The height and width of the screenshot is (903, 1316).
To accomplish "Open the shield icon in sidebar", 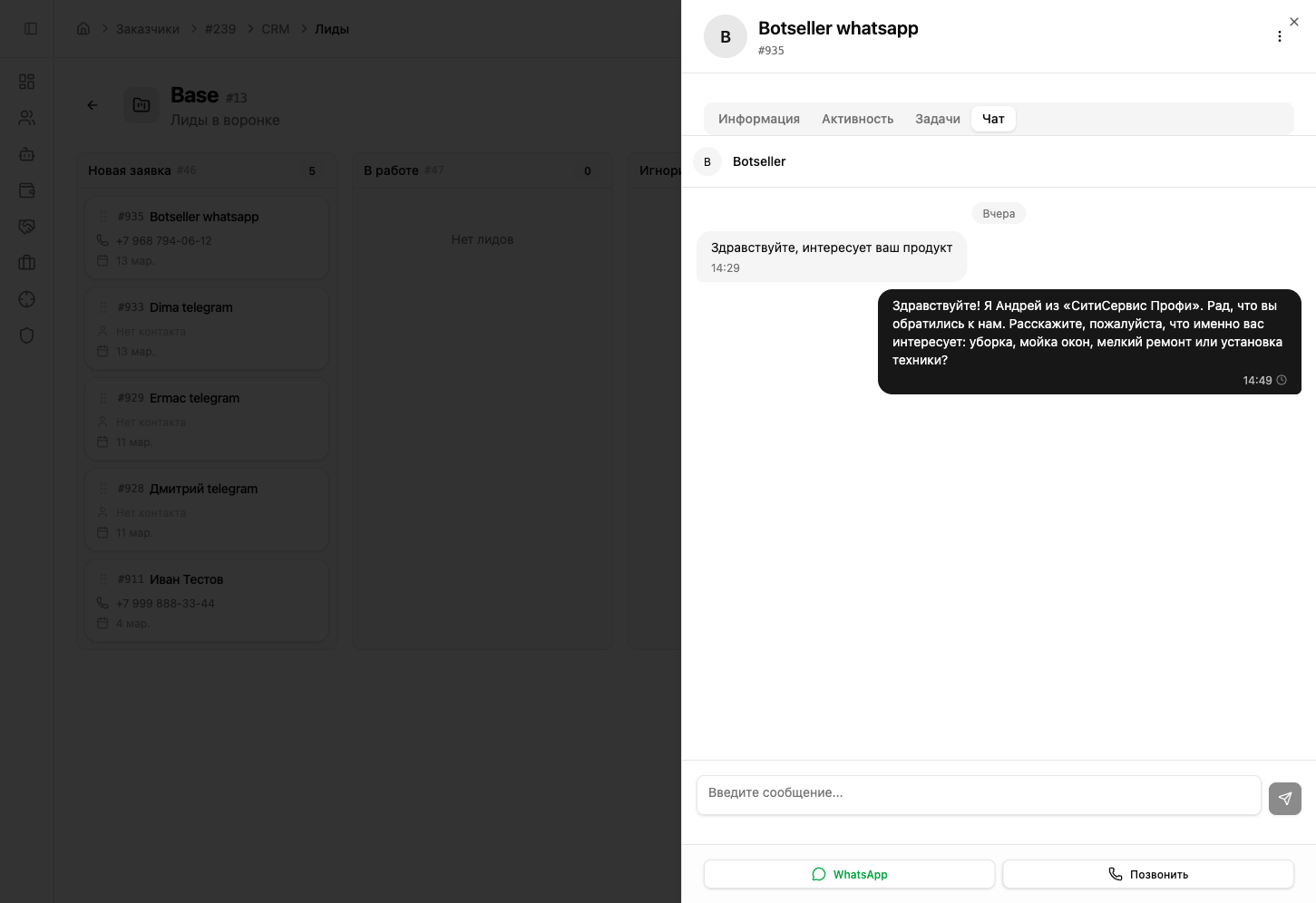I will tap(27, 335).
